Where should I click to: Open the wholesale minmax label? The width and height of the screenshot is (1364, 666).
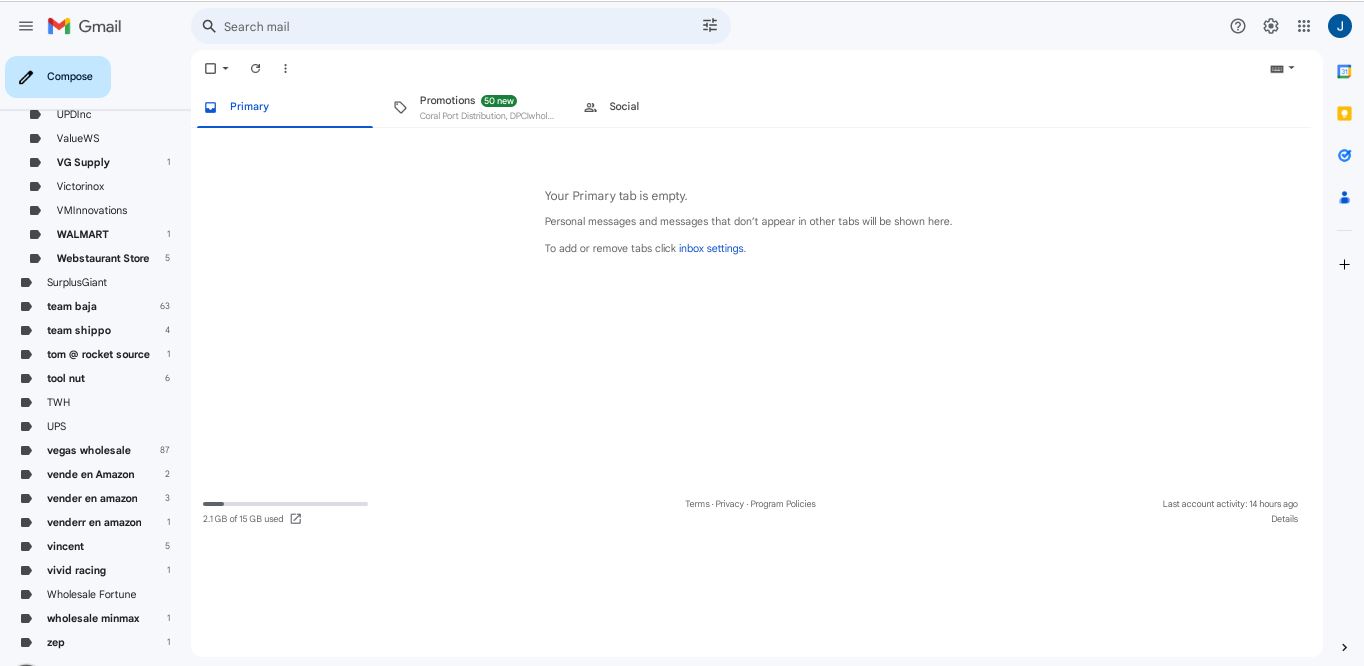(x=93, y=618)
